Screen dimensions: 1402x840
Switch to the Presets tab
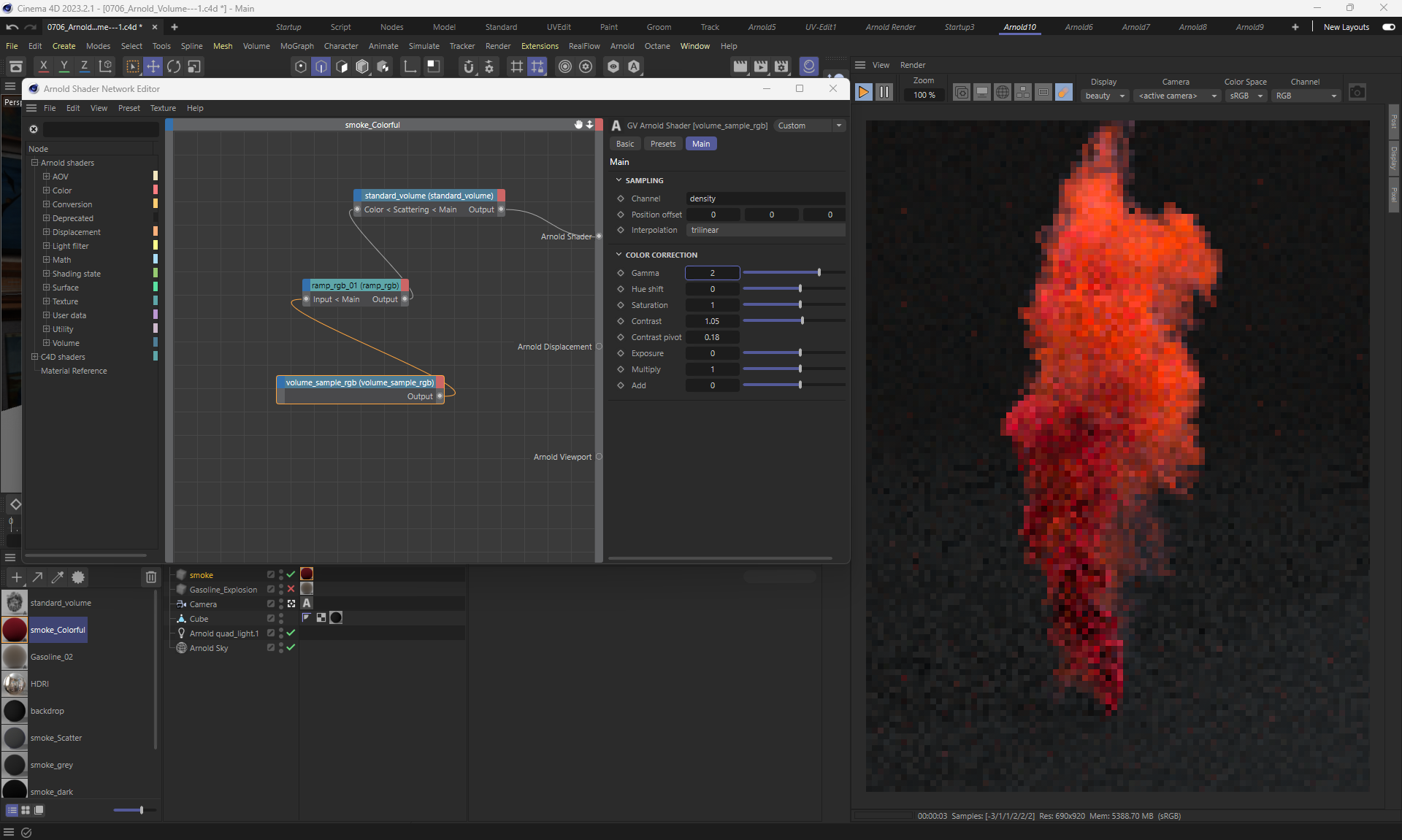point(662,144)
